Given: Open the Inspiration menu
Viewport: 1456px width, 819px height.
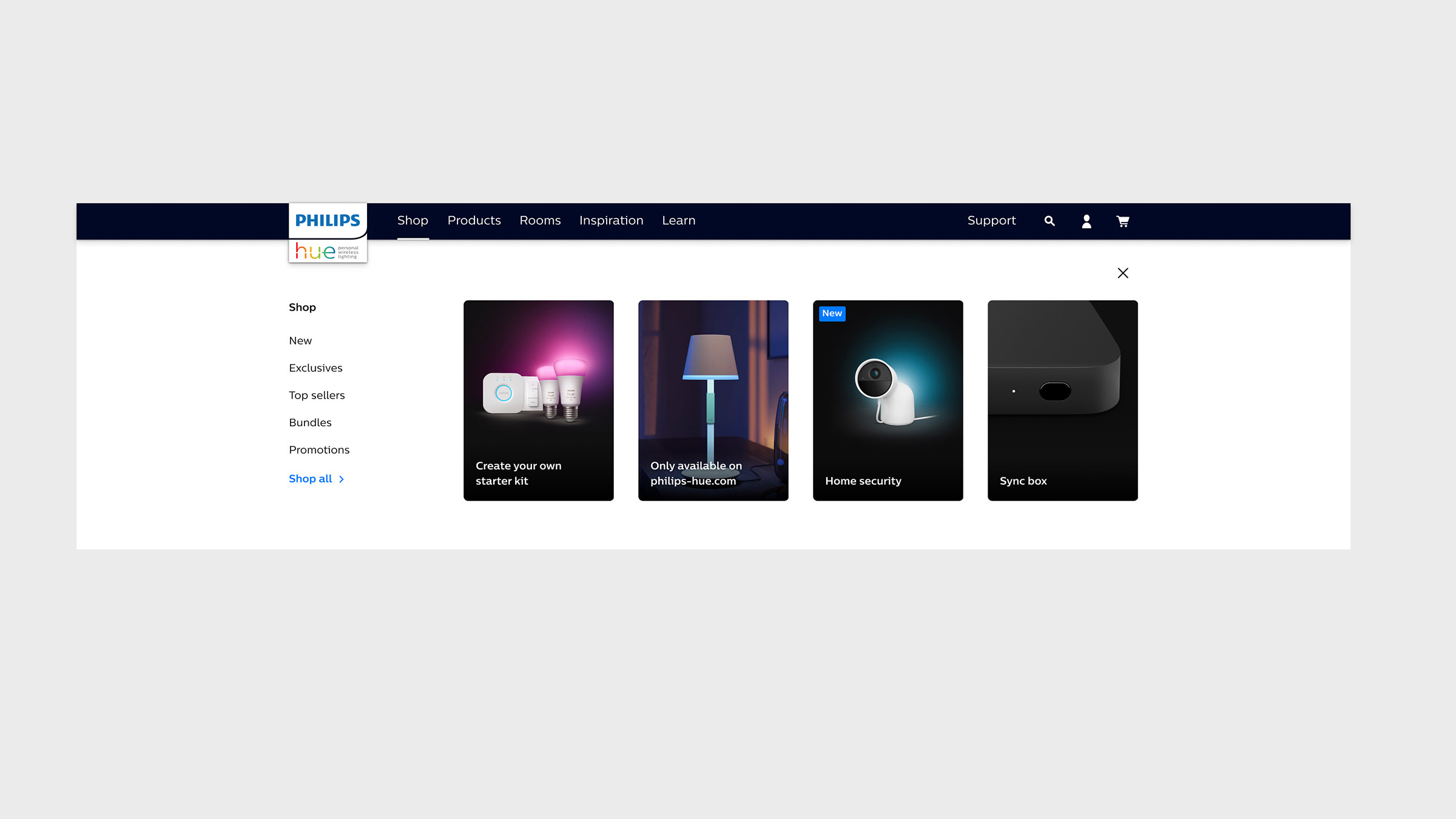Looking at the screenshot, I should coord(611,220).
